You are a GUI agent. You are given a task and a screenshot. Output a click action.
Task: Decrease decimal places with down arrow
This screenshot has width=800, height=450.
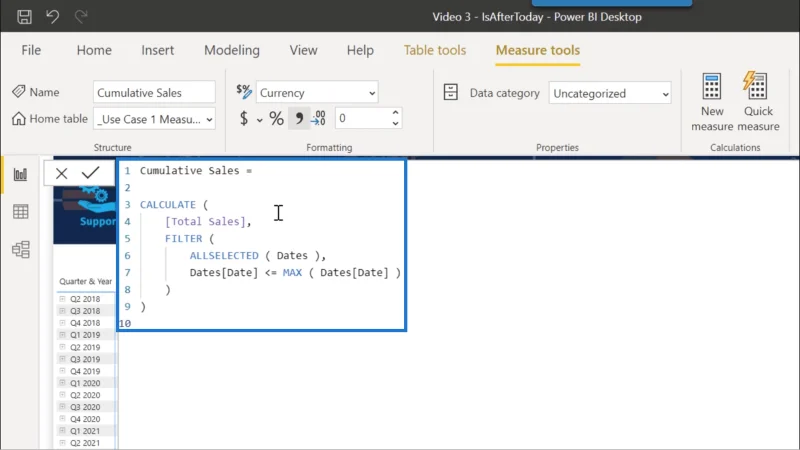[395, 123]
